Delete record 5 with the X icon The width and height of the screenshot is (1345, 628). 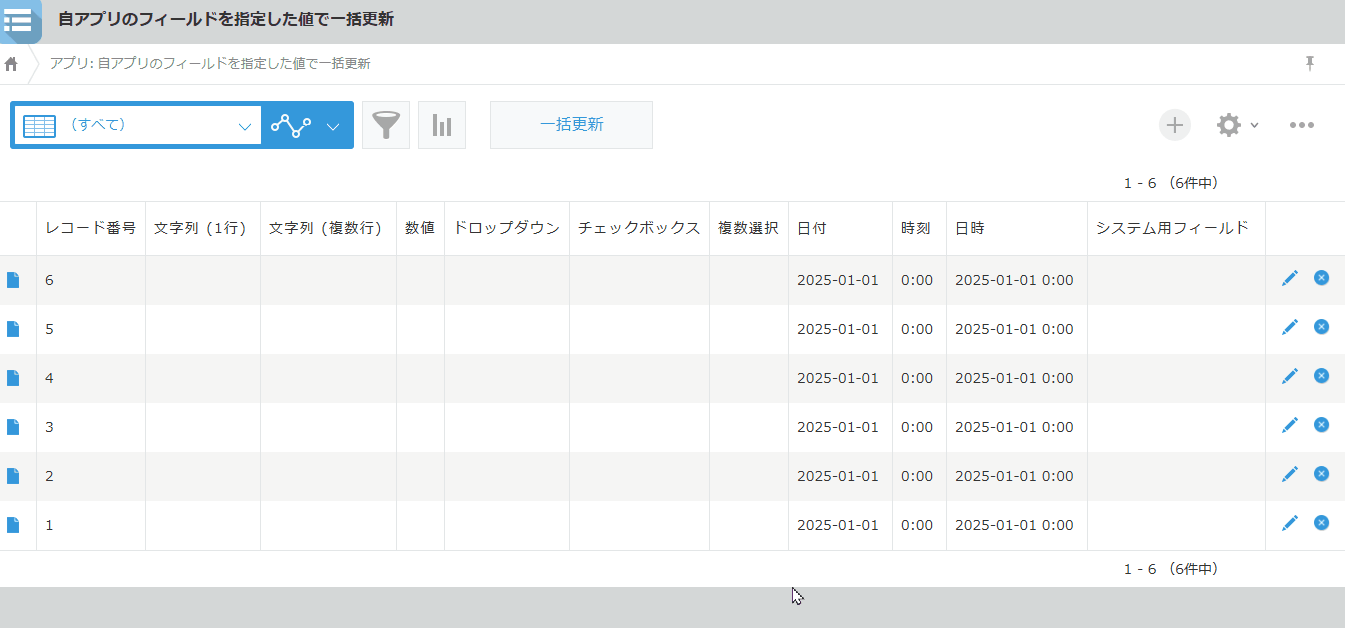point(1321,327)
